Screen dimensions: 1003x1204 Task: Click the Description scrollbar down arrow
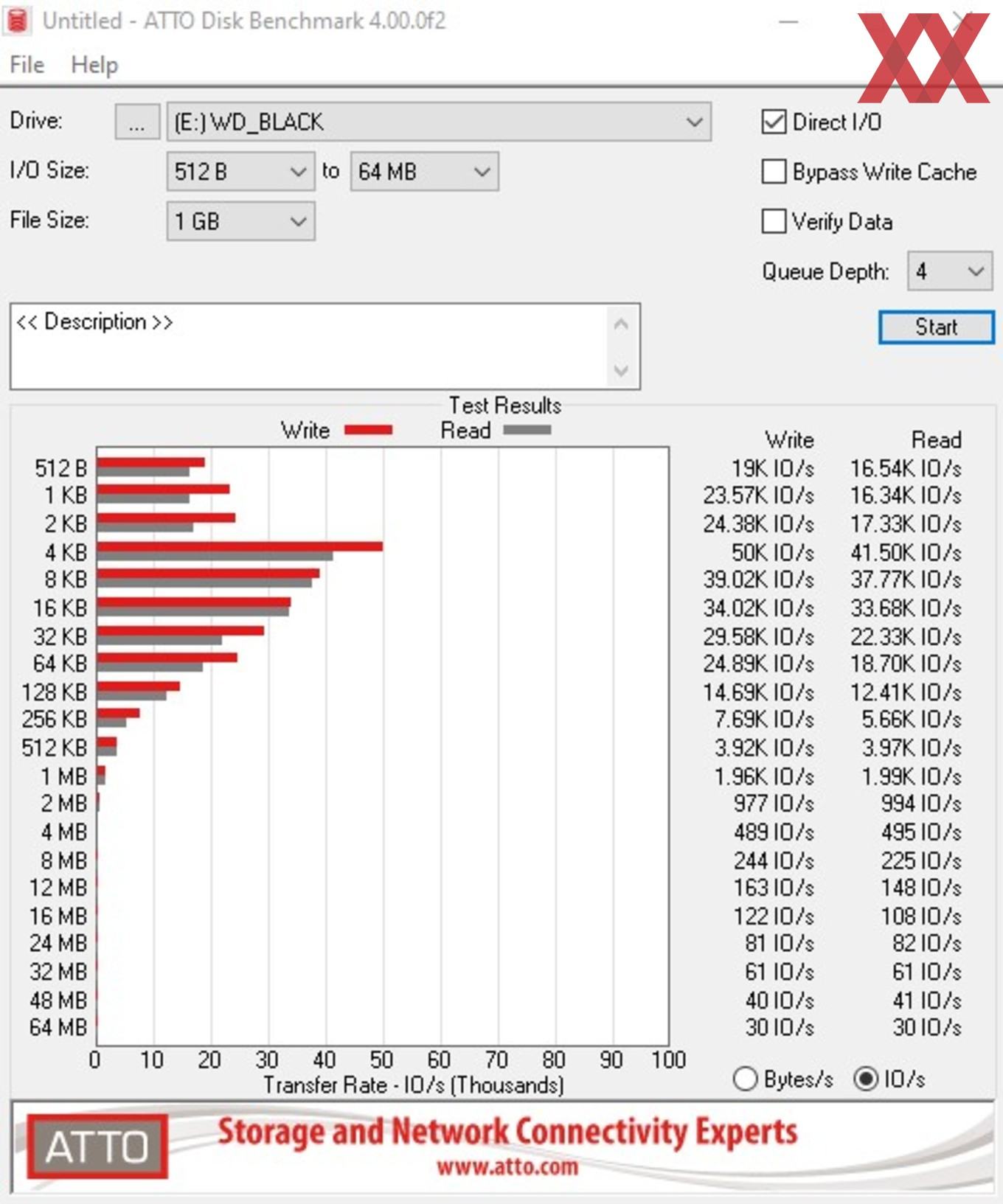pyautogui.click(x=621, y=370)
